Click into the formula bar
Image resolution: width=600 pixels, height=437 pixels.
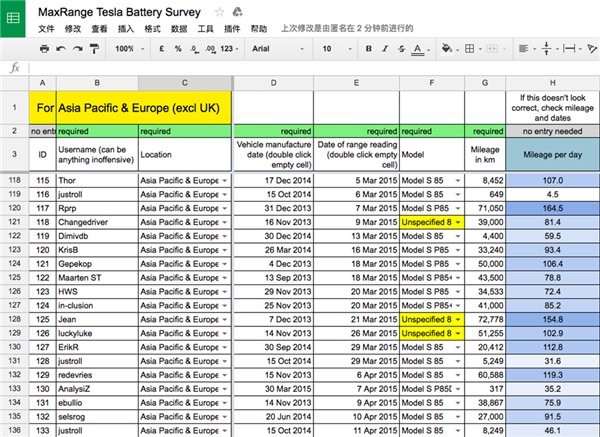coord(314,68)
